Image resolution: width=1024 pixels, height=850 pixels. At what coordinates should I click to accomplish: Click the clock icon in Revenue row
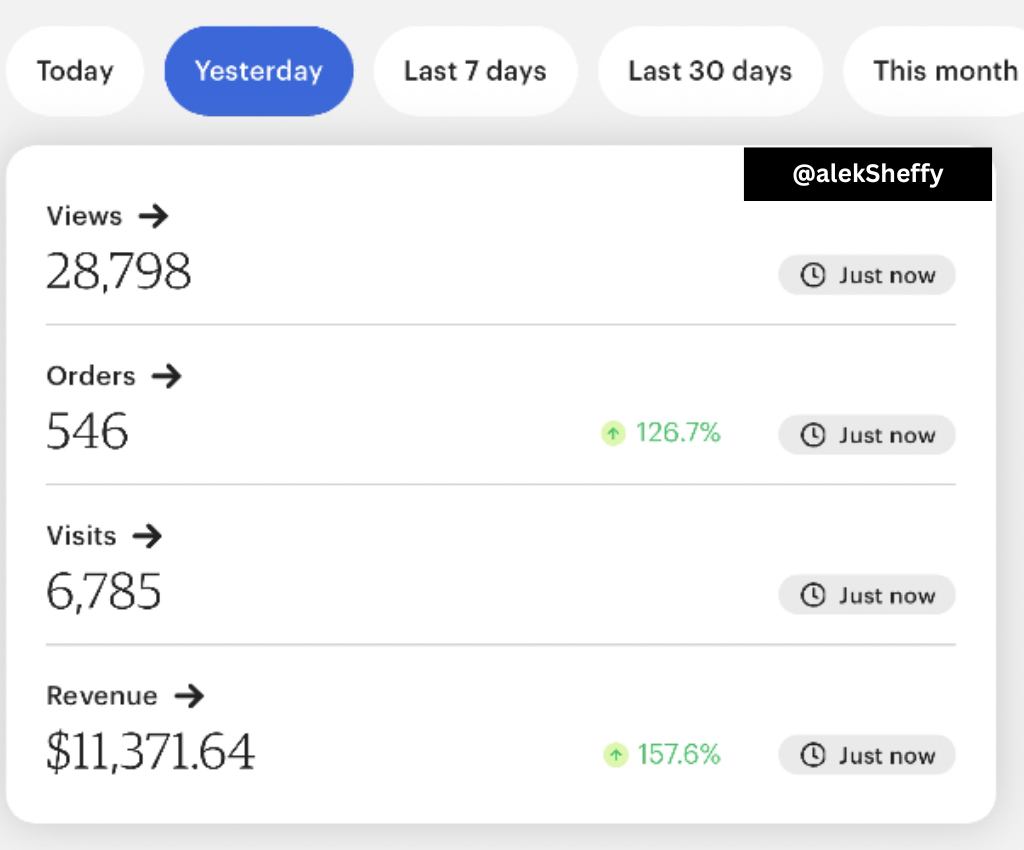pyautogui.click(x=814, y=756)
